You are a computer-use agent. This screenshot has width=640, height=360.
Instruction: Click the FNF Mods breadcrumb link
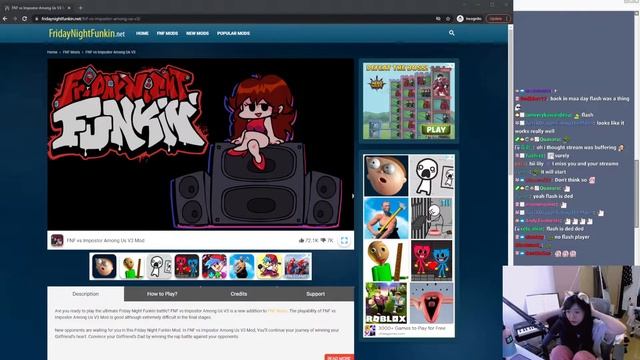tap(71, 52)
